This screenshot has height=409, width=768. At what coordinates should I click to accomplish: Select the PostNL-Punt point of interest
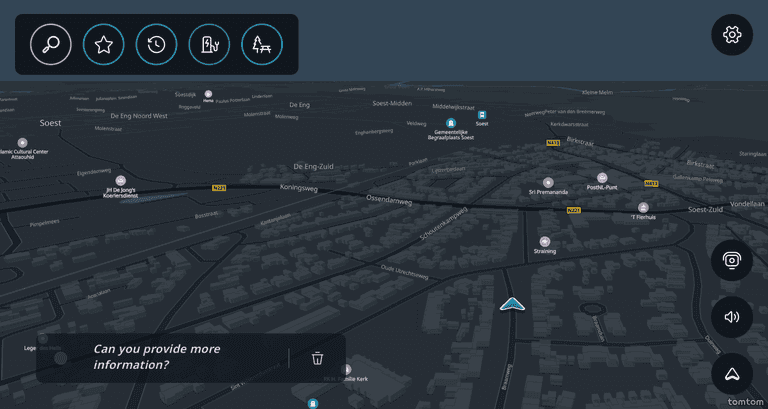603,177
